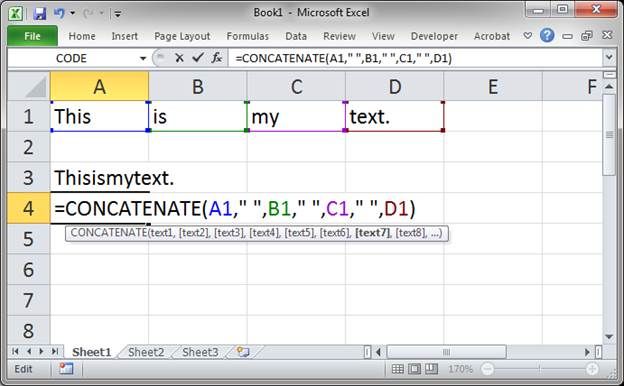Restore the workbook window icon
624x386 pixels.
coord(587,36)
